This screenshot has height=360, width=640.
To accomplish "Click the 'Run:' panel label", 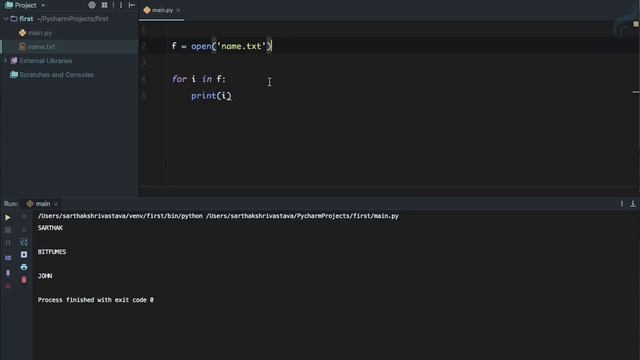I will tap(11, 203).
